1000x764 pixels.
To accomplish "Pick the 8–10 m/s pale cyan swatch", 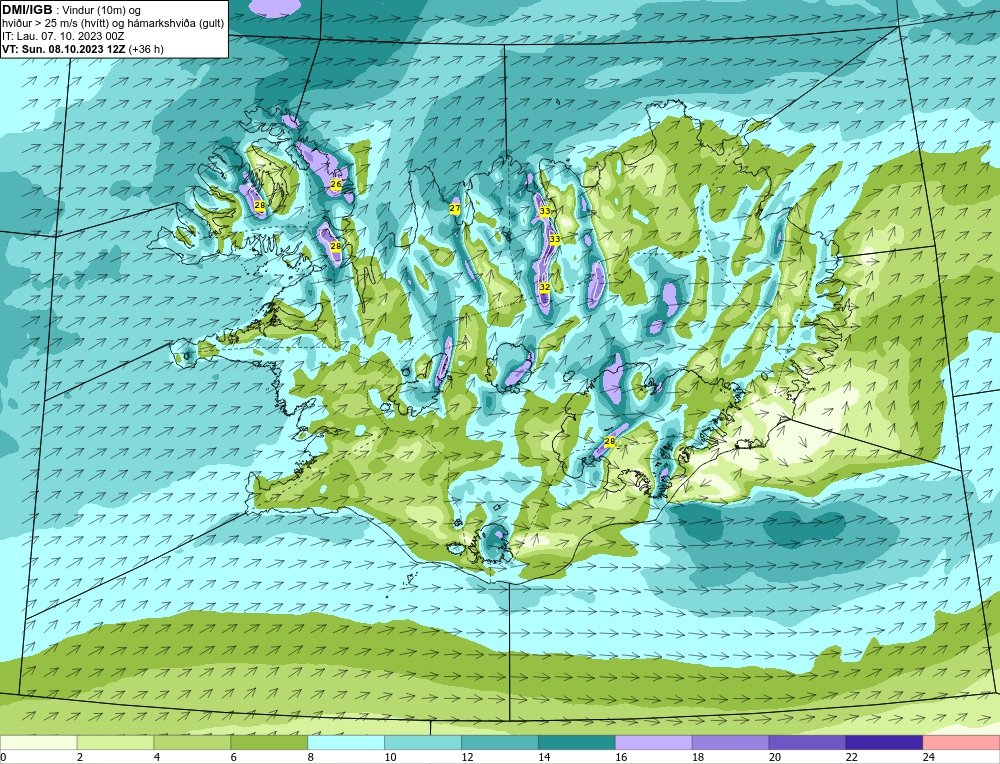I will [x=346, y=742].
